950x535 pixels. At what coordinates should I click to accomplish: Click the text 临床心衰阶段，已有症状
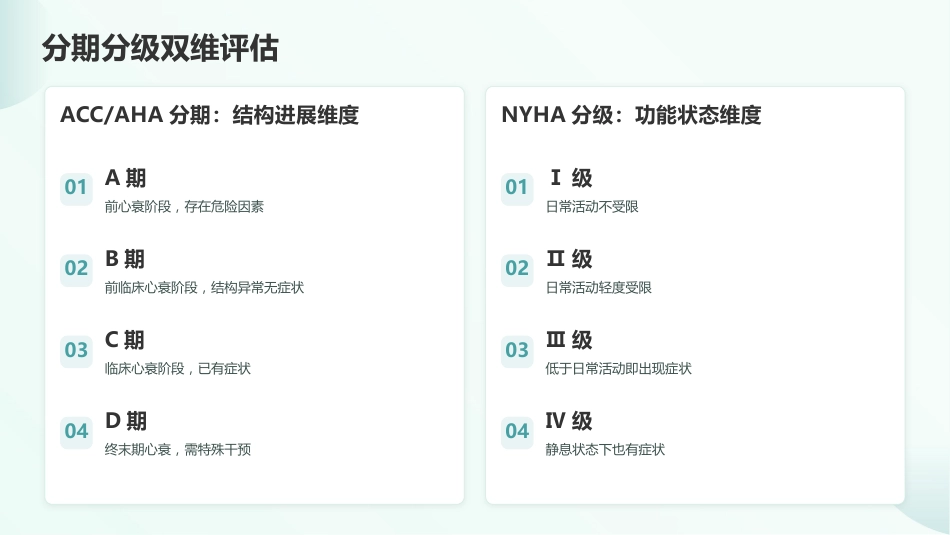click(x=178, y=368)
